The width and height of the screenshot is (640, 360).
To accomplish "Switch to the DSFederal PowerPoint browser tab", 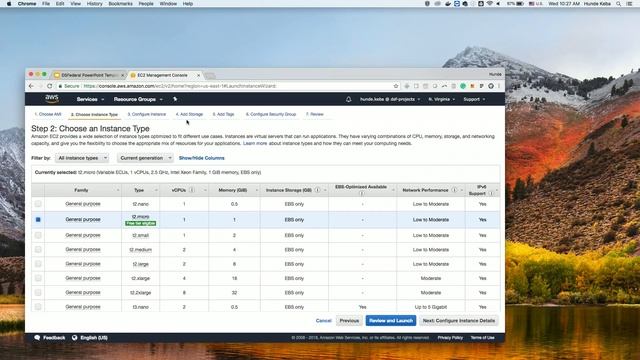I will [89, 75].
